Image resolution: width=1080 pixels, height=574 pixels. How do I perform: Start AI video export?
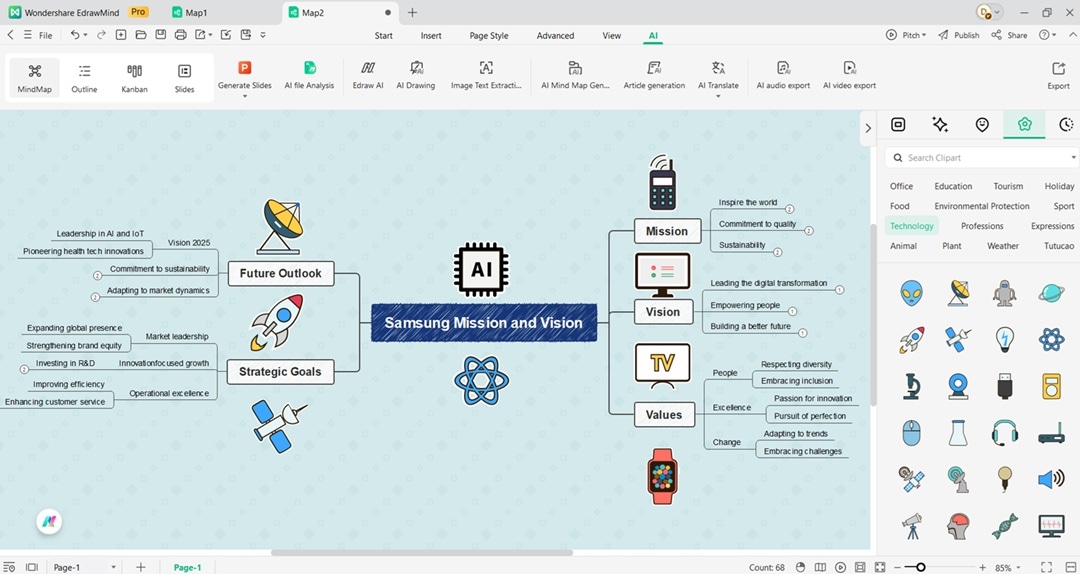[x=849, y=75]
